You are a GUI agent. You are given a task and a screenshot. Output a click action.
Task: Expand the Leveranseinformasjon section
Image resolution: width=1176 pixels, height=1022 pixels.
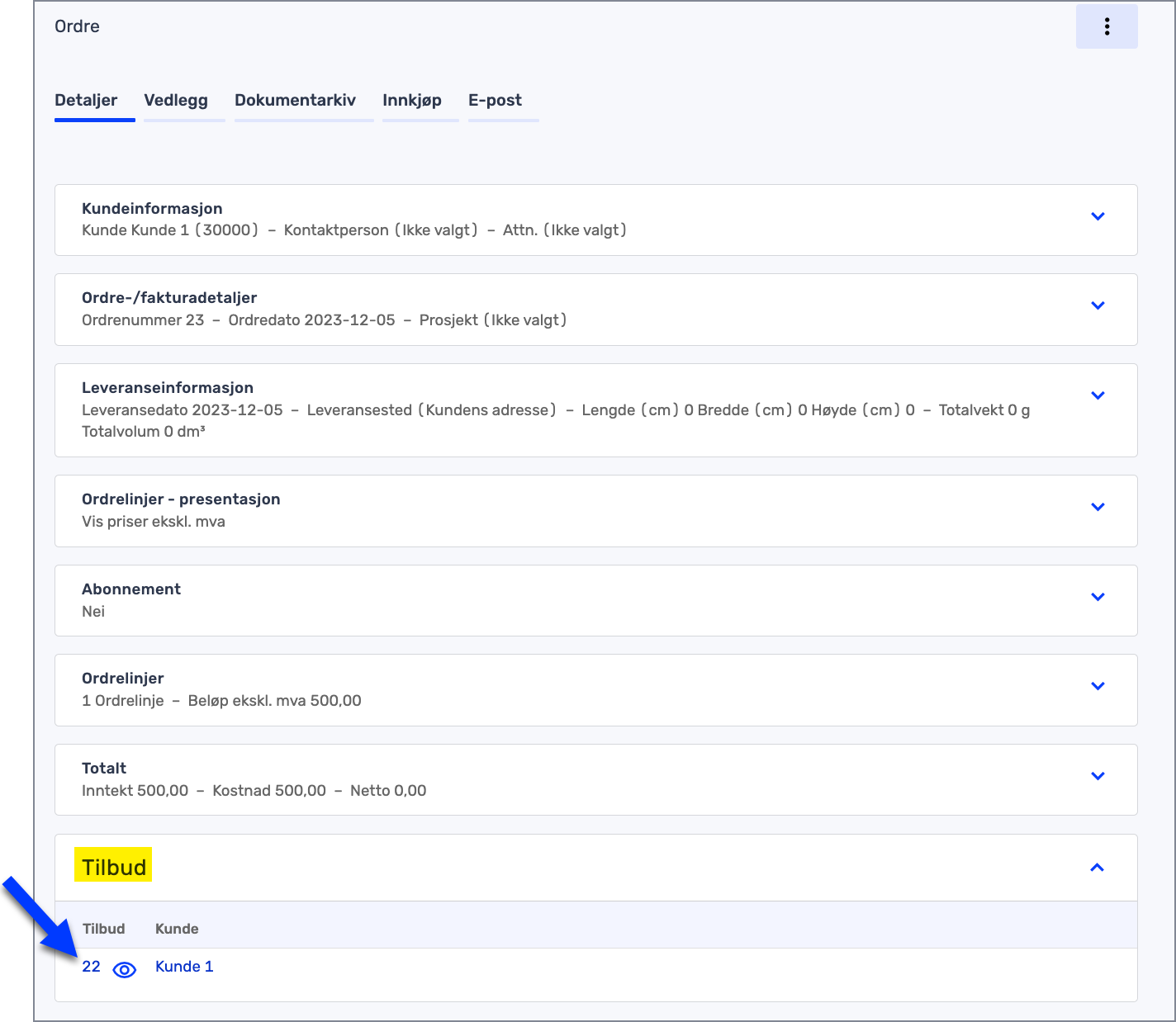pyautogui.click(x=1098, y=395)
